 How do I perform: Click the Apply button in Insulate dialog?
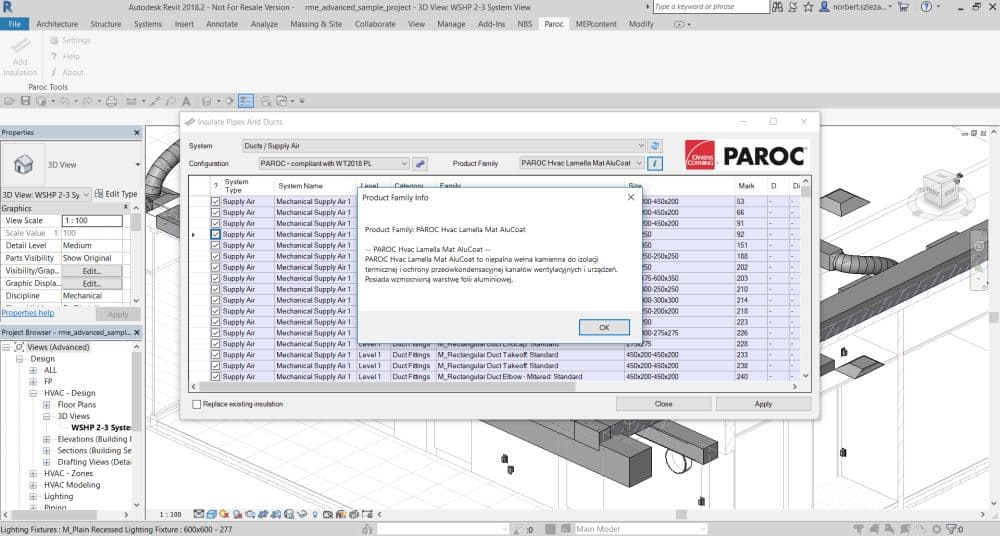click(763, 404)
